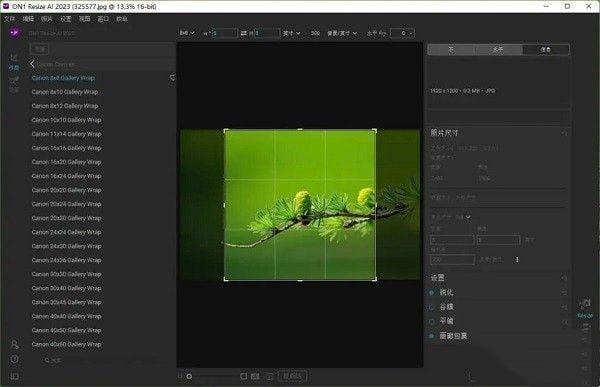Click the height field in 照片尺寸 panel
The image size is (600, 387).
click(x=498, y=240)
